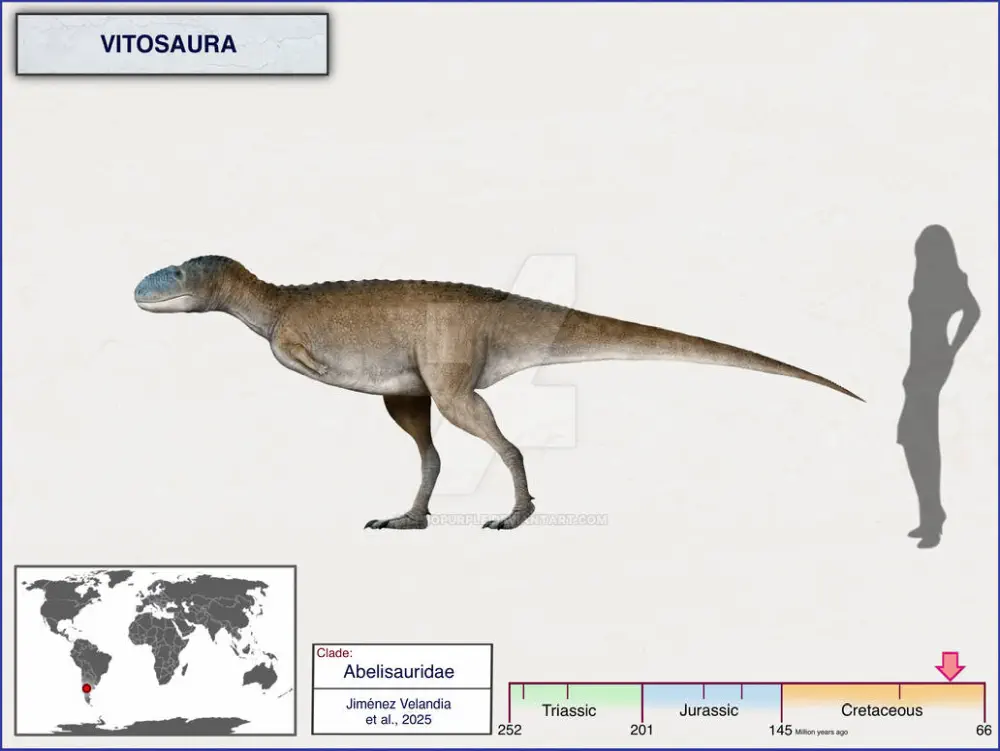
Task: Click the red location dot on the world map
Action: (87, 688)
